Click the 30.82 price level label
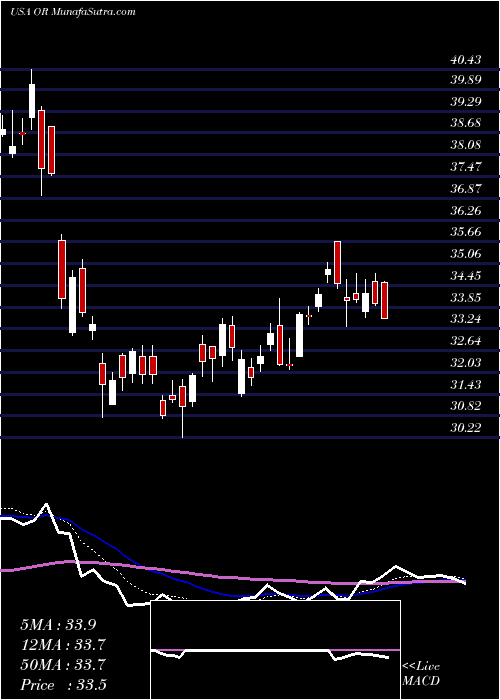 [466, 405]
